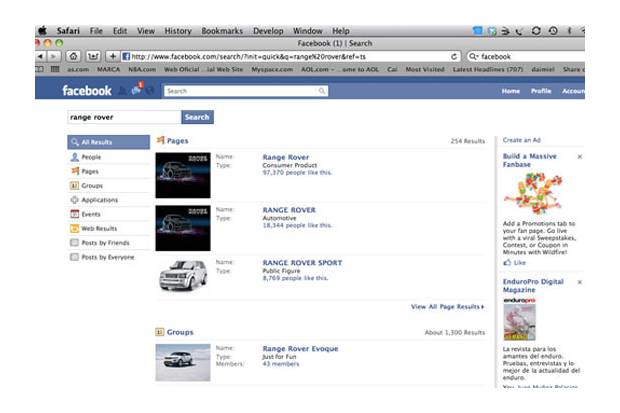Open the Most Visited bookmark
This screenshot has height=413, width=620.
pos(425,69)
